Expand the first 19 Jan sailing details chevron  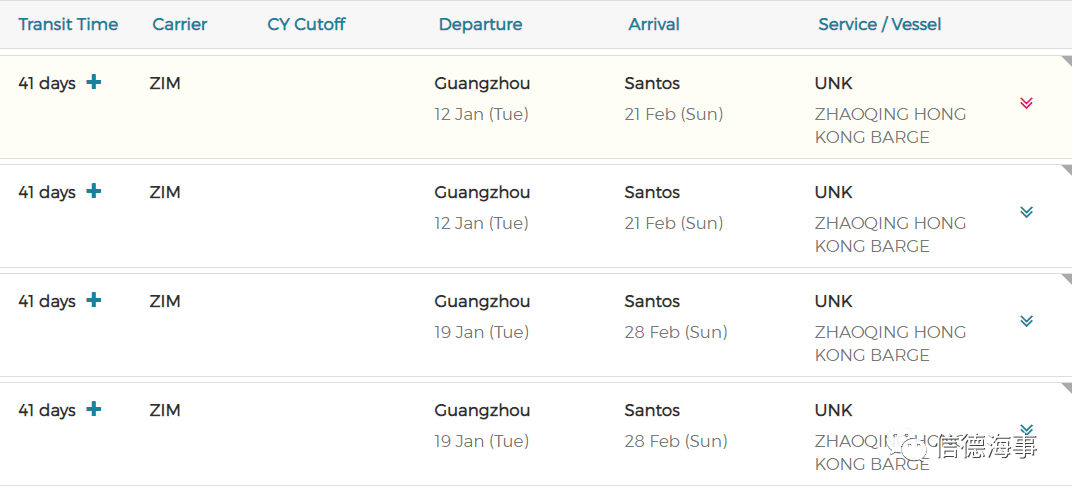1026,321
